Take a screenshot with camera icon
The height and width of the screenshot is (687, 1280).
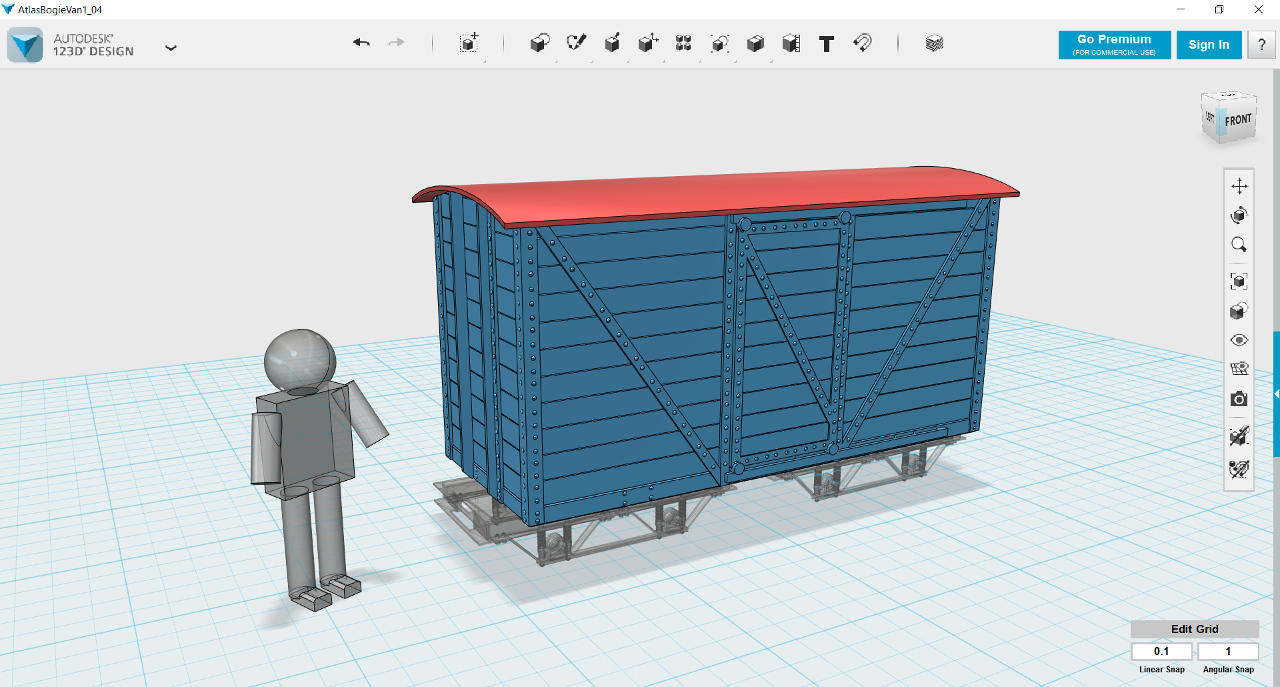tap(1239, 399)
